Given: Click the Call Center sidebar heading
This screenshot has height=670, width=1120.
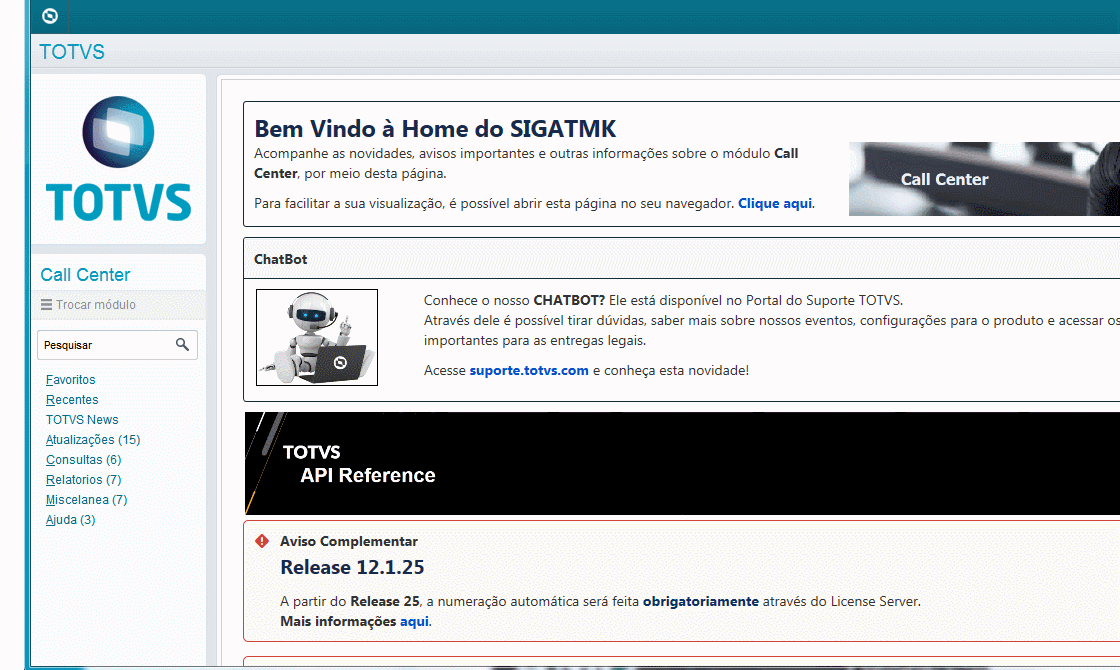Looking at the screenshot, I should pos(85,275).
